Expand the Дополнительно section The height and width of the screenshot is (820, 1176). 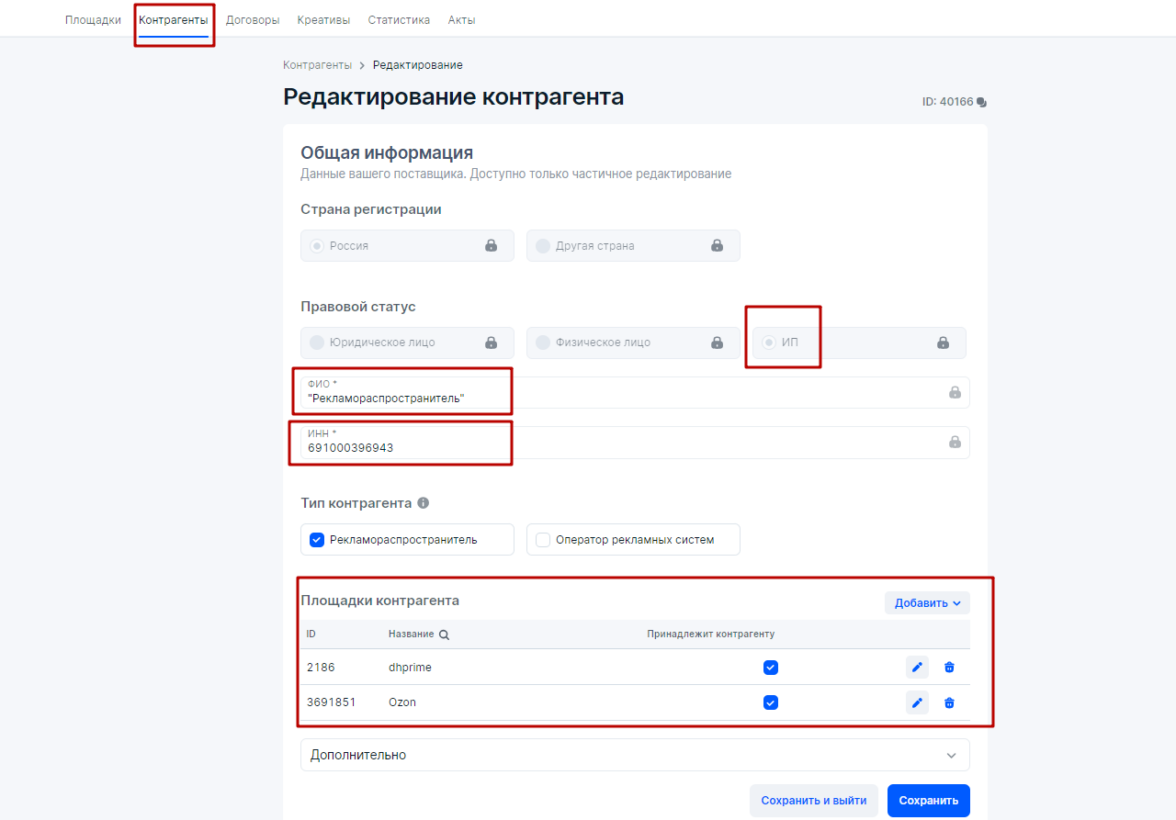click(635, 755)
